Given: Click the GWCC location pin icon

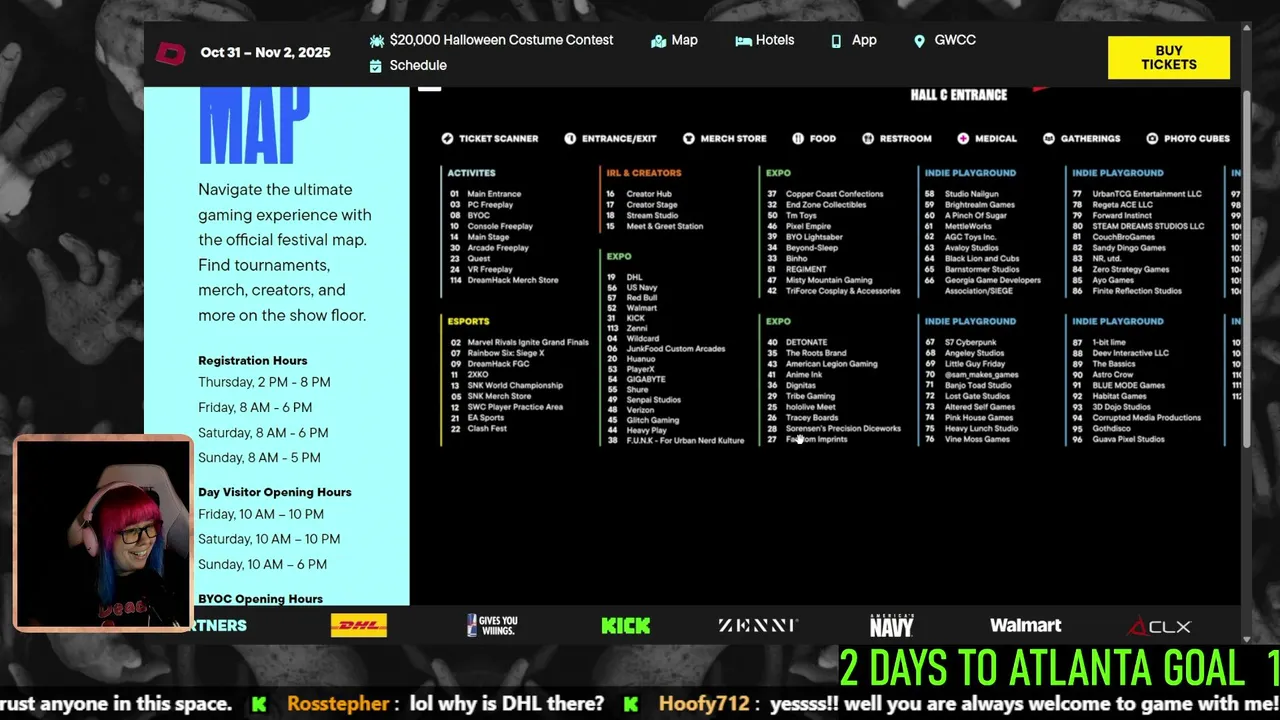Looking at the screenshot, I should [x=919, y=41].
